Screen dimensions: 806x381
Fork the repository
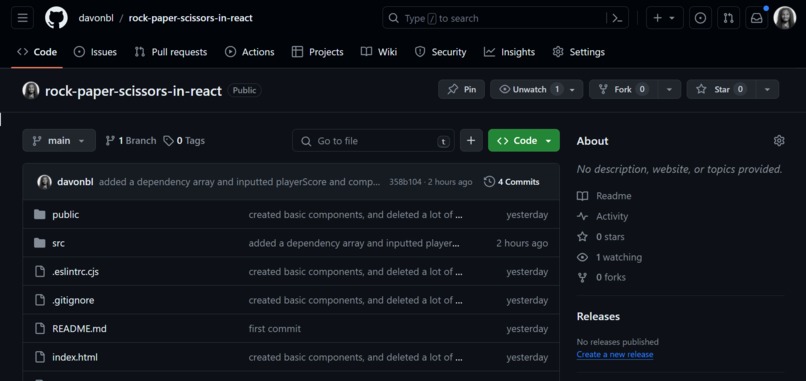(x=623, y=89)
